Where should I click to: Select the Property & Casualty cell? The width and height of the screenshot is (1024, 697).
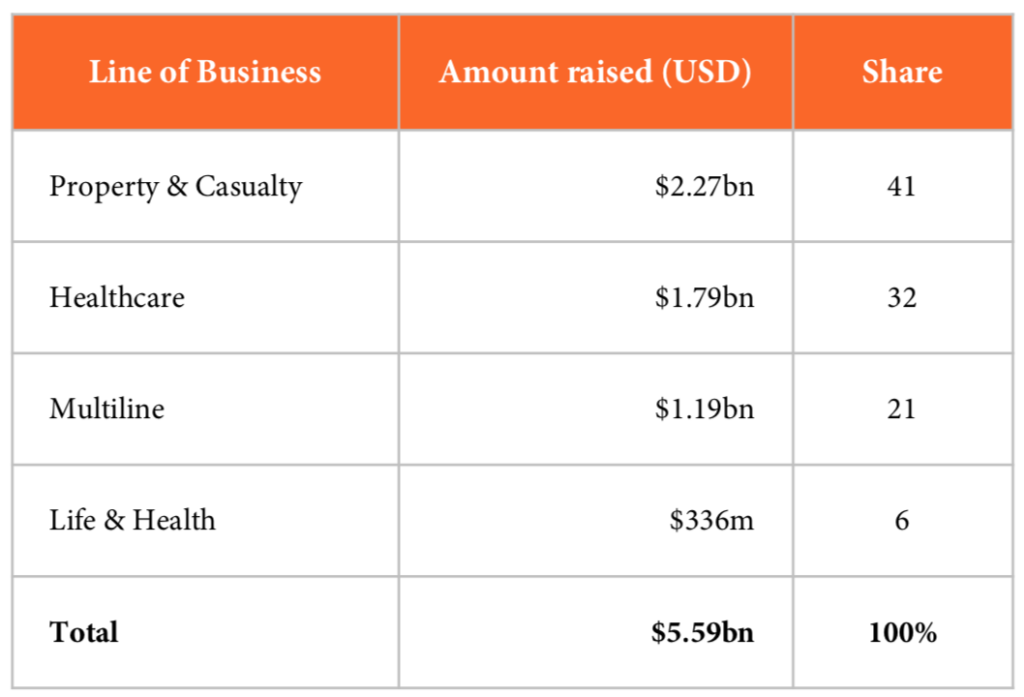click(x=176, y=186)
